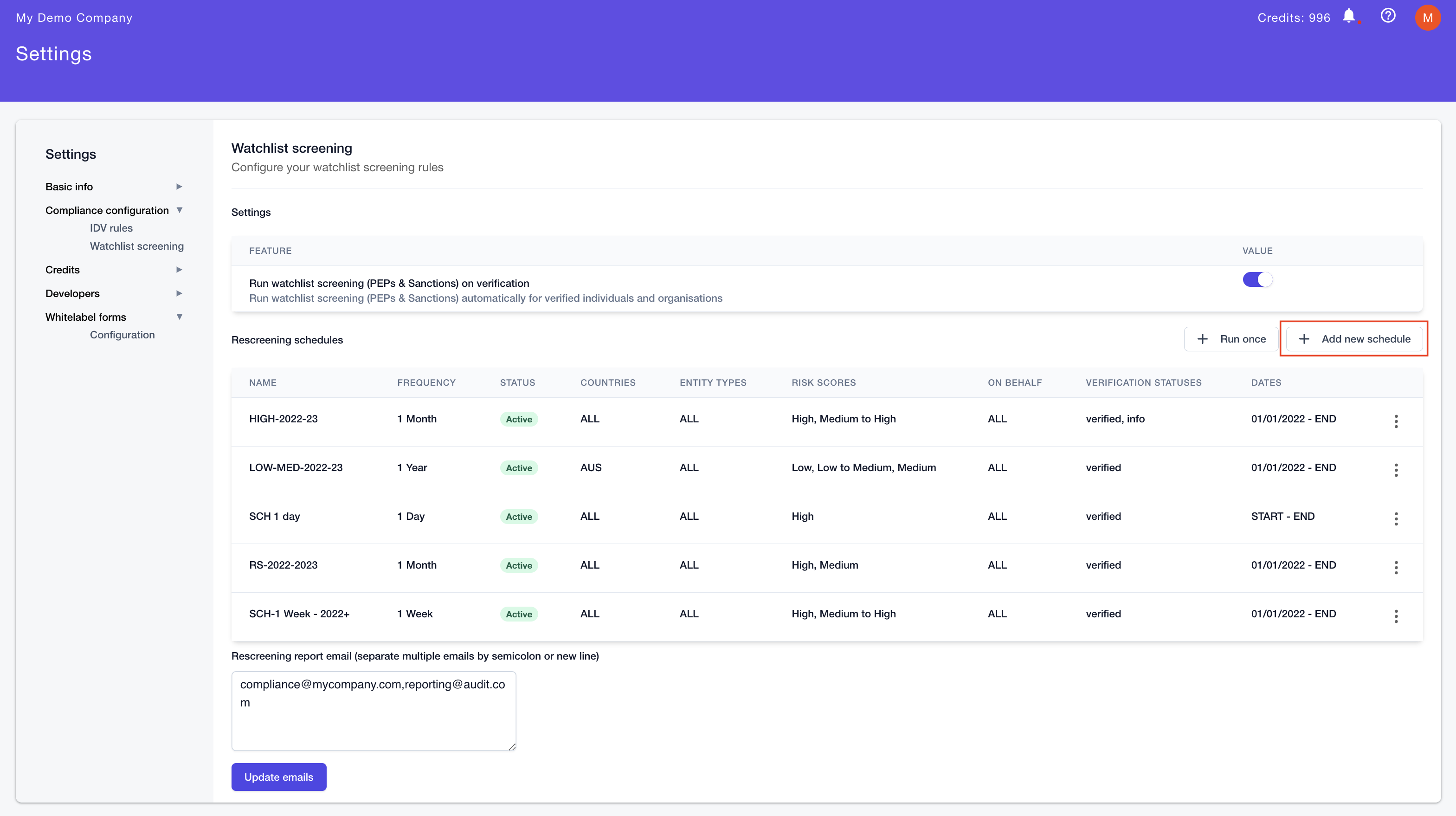Expand the Basic info section

(x=179, y=187)
